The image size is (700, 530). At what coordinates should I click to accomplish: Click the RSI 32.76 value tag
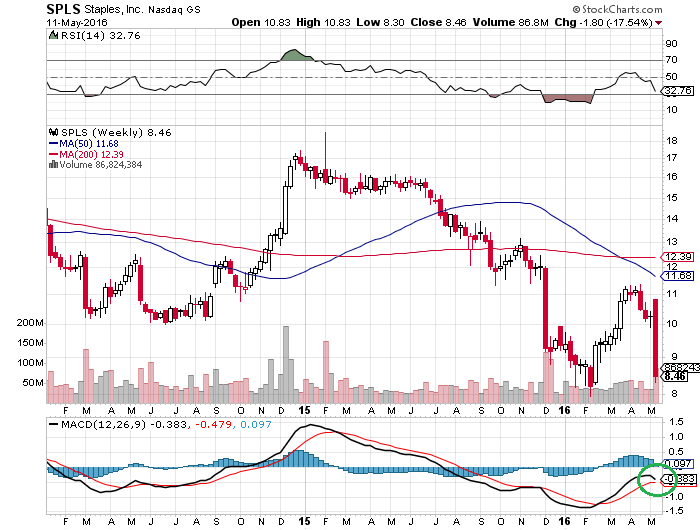coord(678,91)
